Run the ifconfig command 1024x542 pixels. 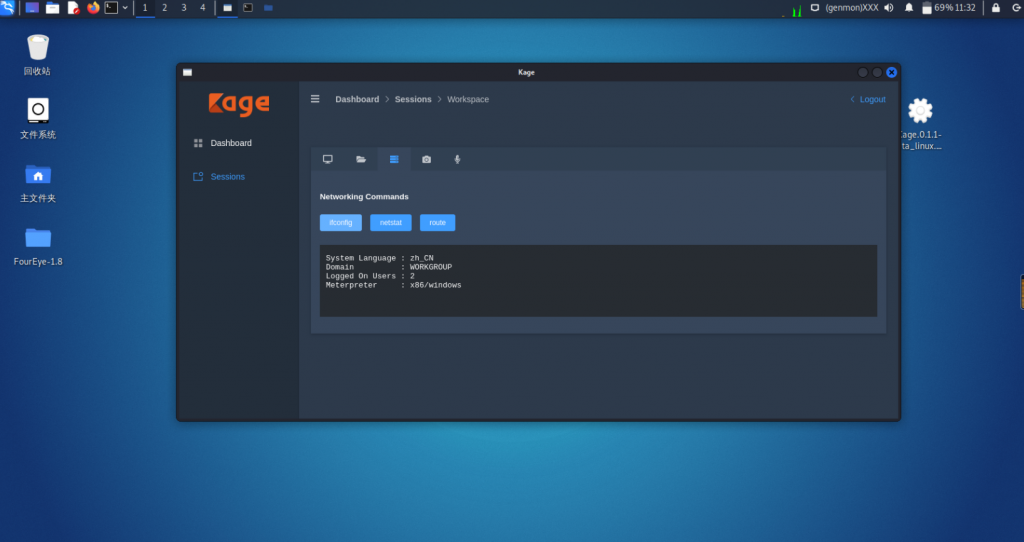click(341, 223)
